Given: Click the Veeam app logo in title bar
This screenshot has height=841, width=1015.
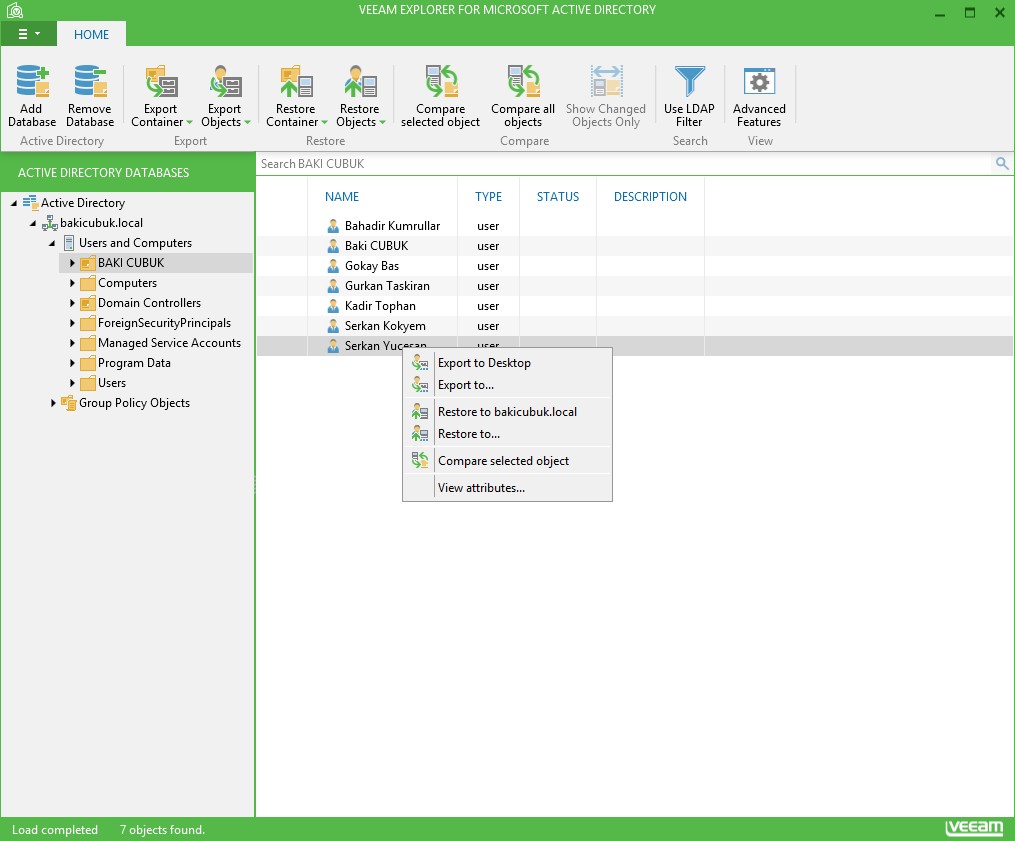Looking at the screenshot, I should pos(15,10).
